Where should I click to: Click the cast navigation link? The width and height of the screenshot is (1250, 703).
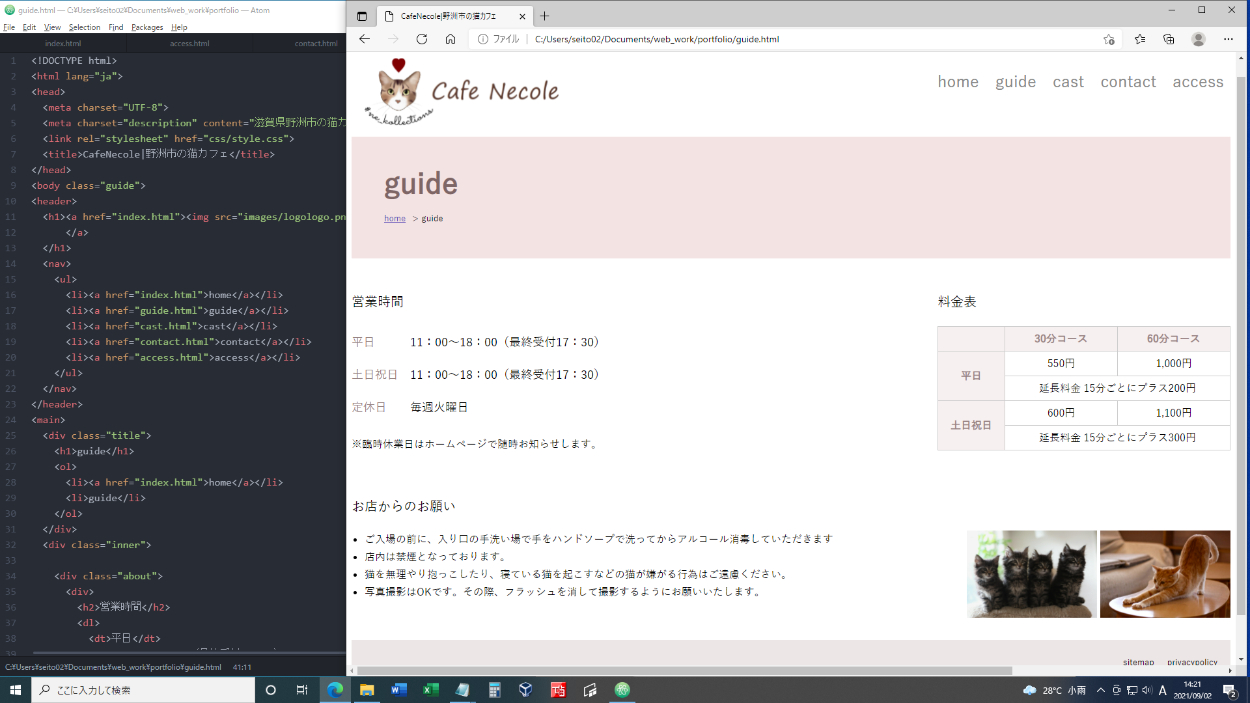[1068, 82]
